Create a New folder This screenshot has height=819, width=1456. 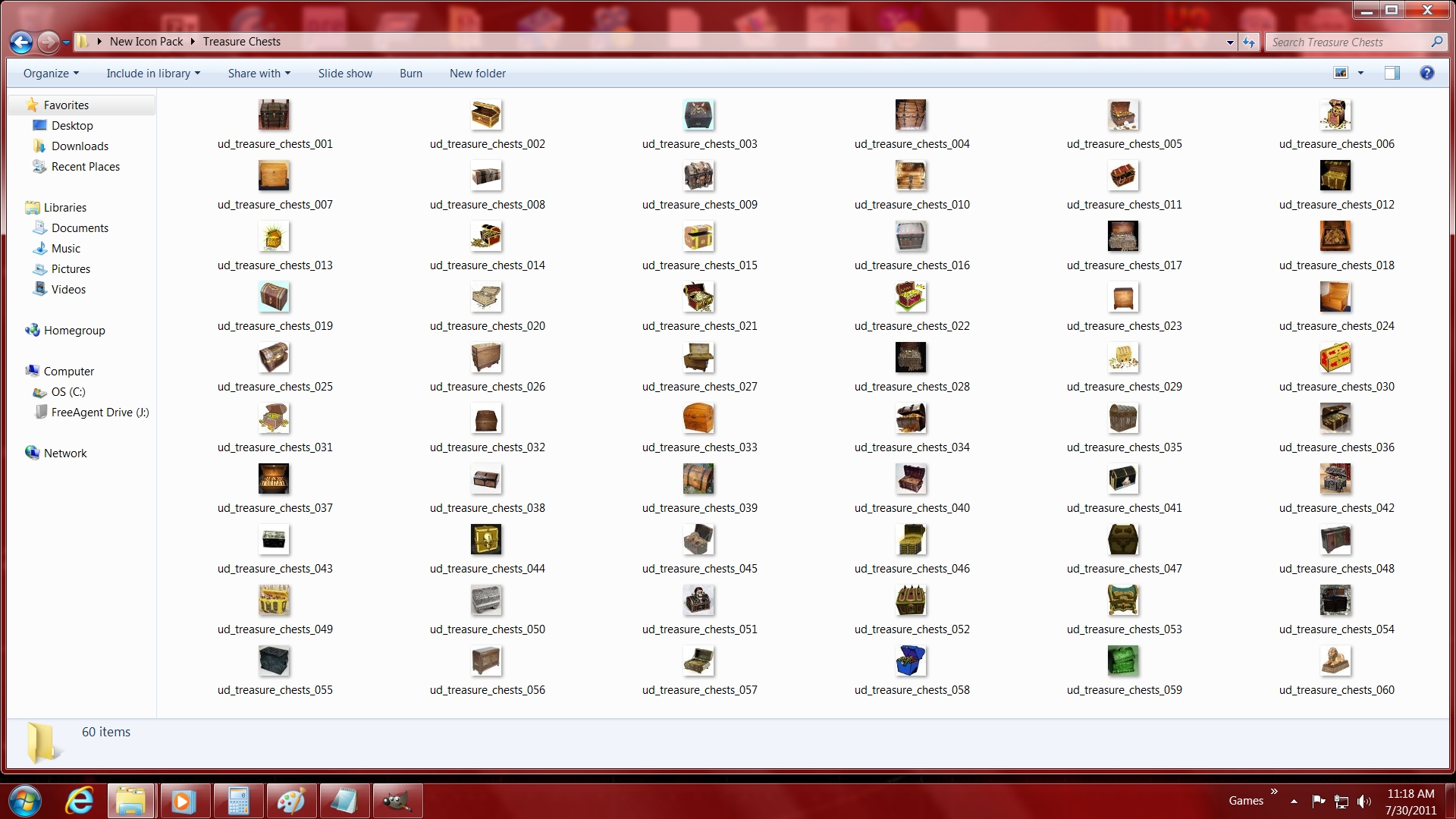pyautogui.click(x=477, y=74)
